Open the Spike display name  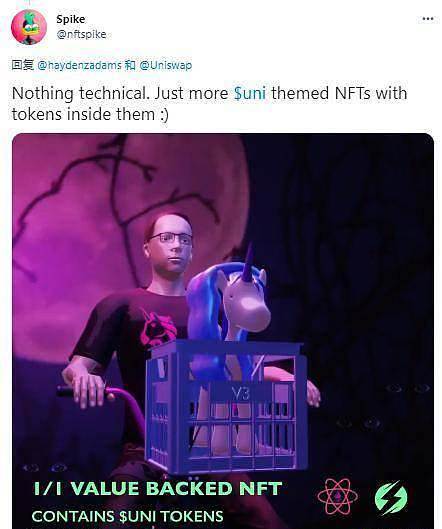(x=71, y=19)
